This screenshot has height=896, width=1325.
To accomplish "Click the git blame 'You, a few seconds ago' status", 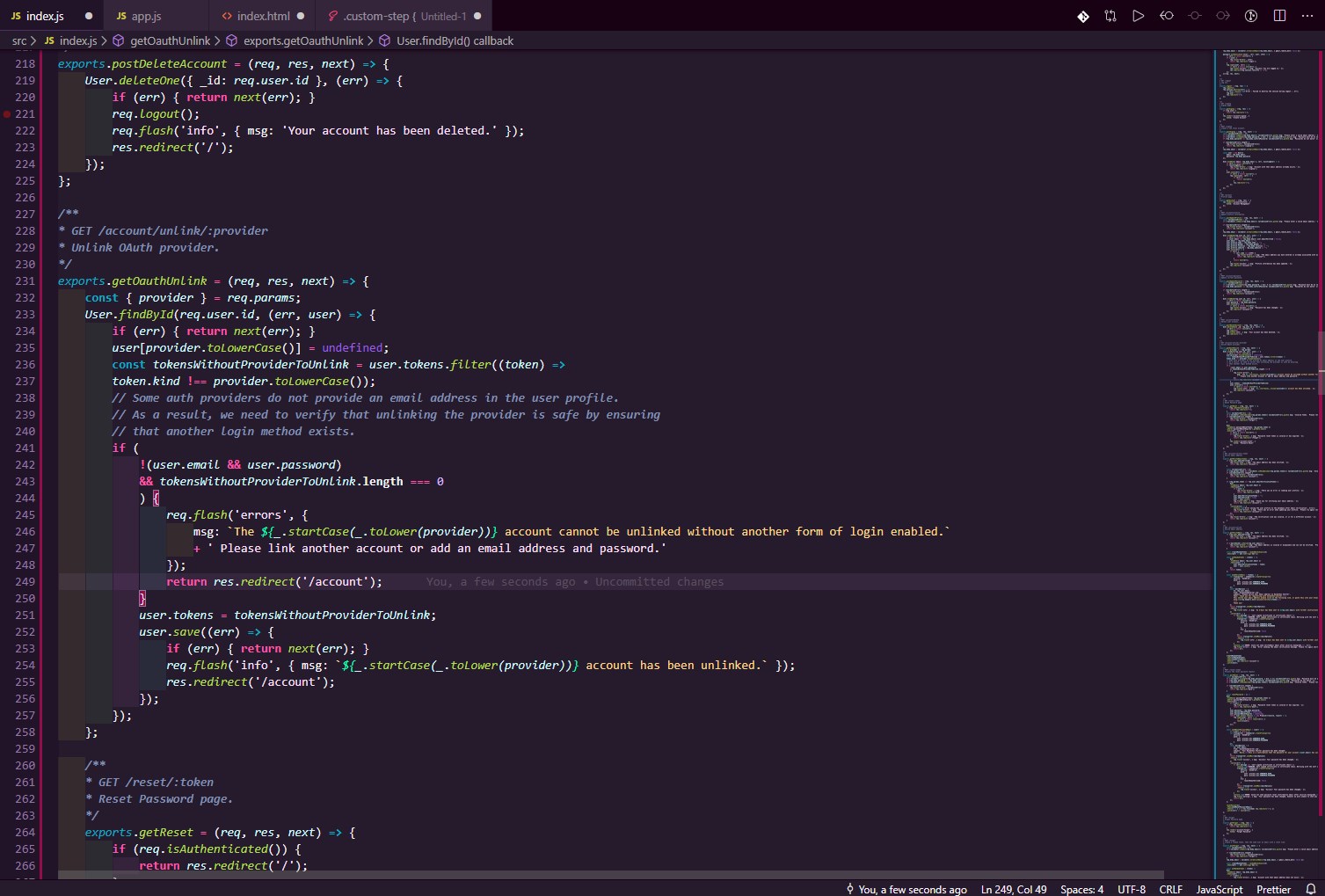I will click(x=906, y=889).
